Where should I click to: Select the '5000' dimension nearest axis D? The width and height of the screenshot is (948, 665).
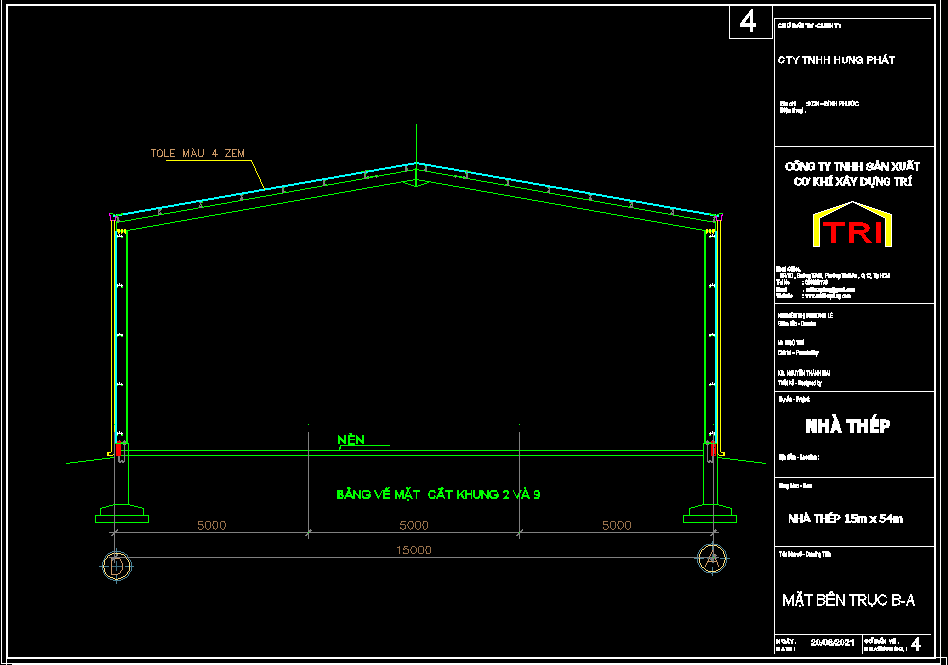(x=212, y=525)
